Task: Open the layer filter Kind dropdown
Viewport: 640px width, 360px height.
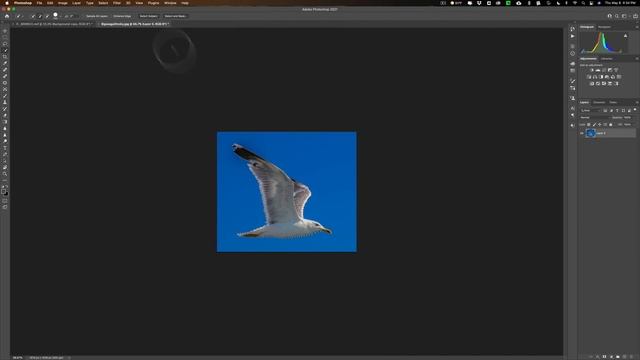Action: pos(590,111)
